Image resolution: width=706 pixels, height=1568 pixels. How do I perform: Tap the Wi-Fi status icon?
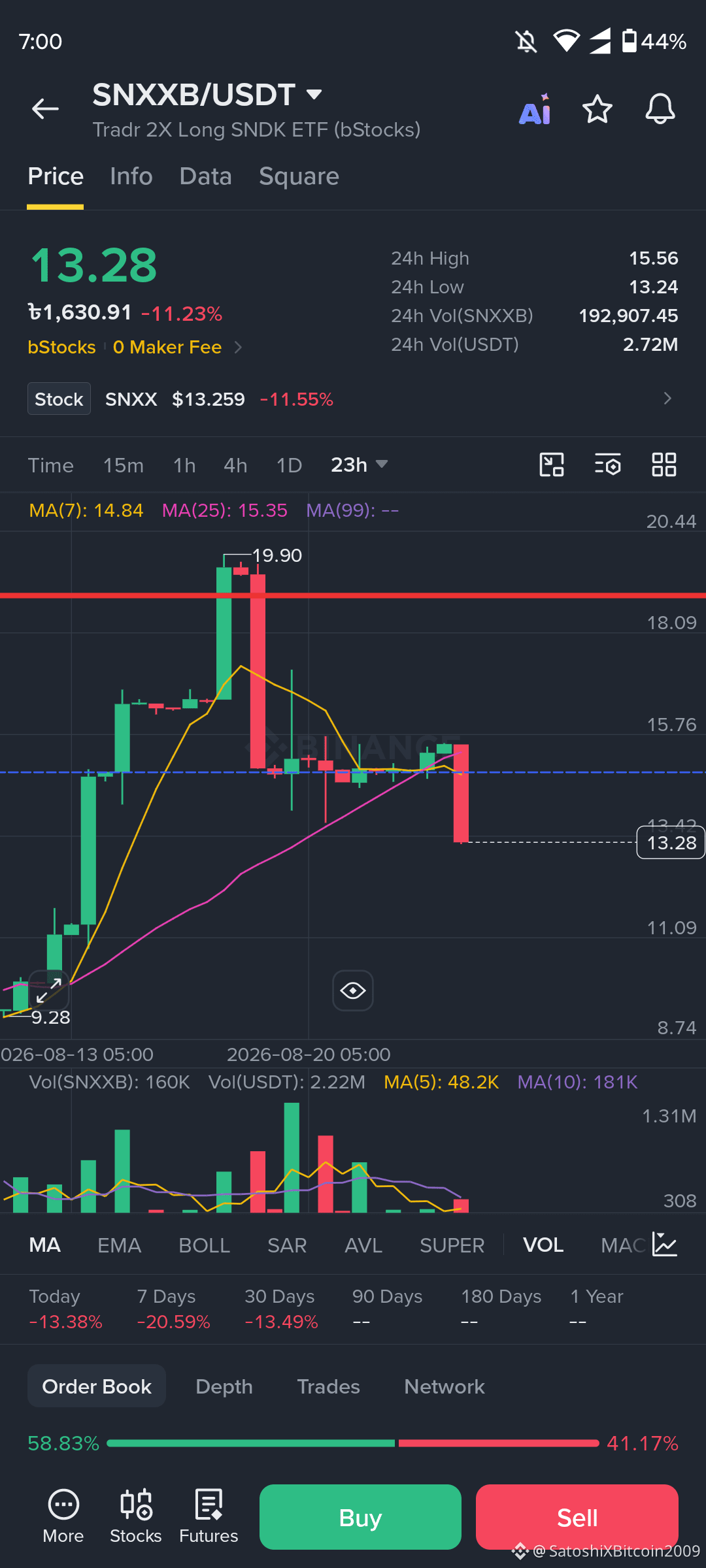tap(566, 41)
